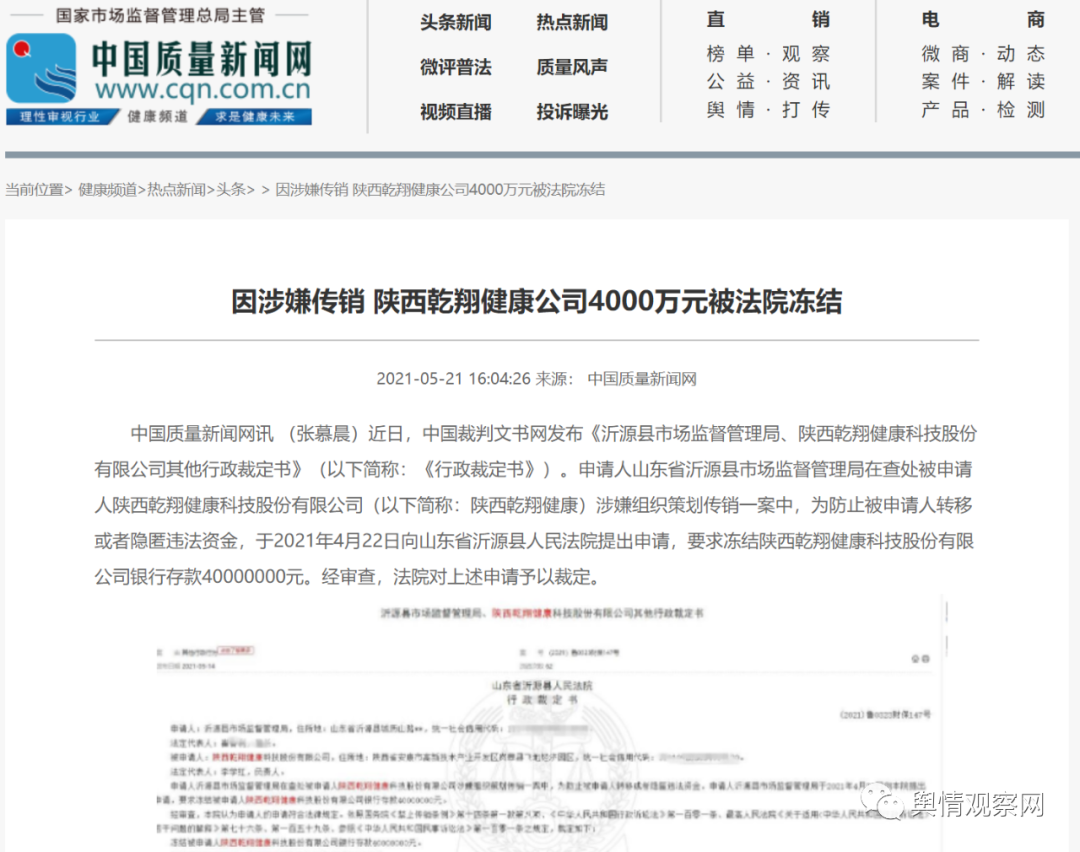Click the publish date 2021-05-21 16:04:26
This screenshot has width=1080, height=852.
453,379
